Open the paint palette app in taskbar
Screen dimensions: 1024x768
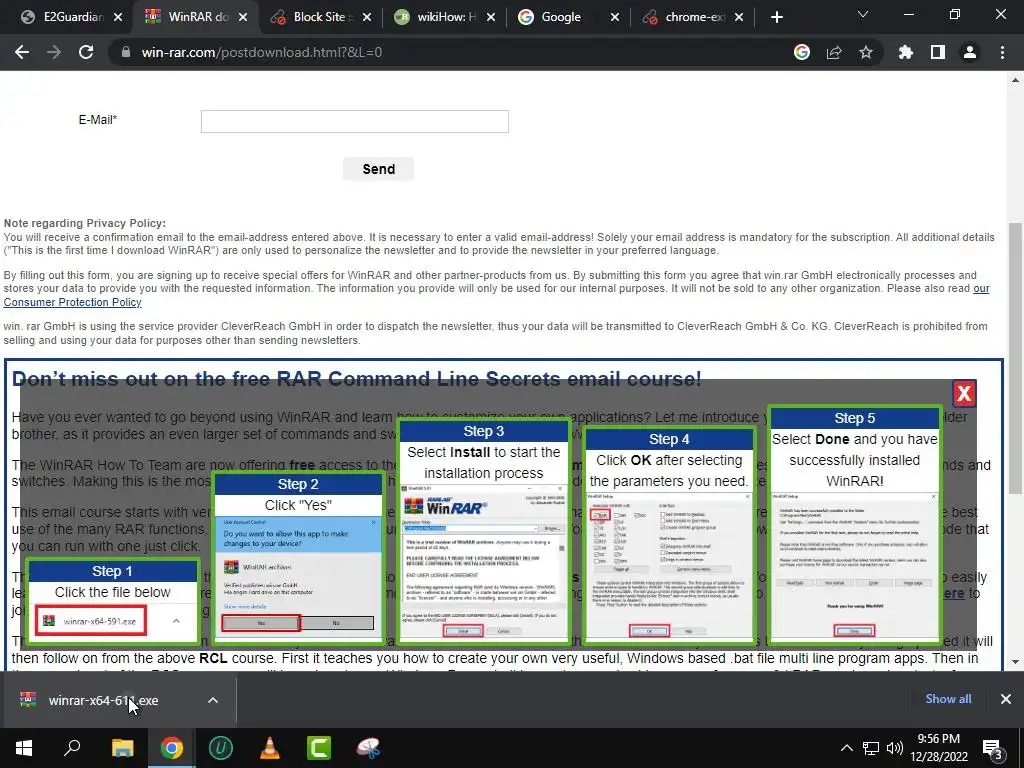tap(368, 748)
